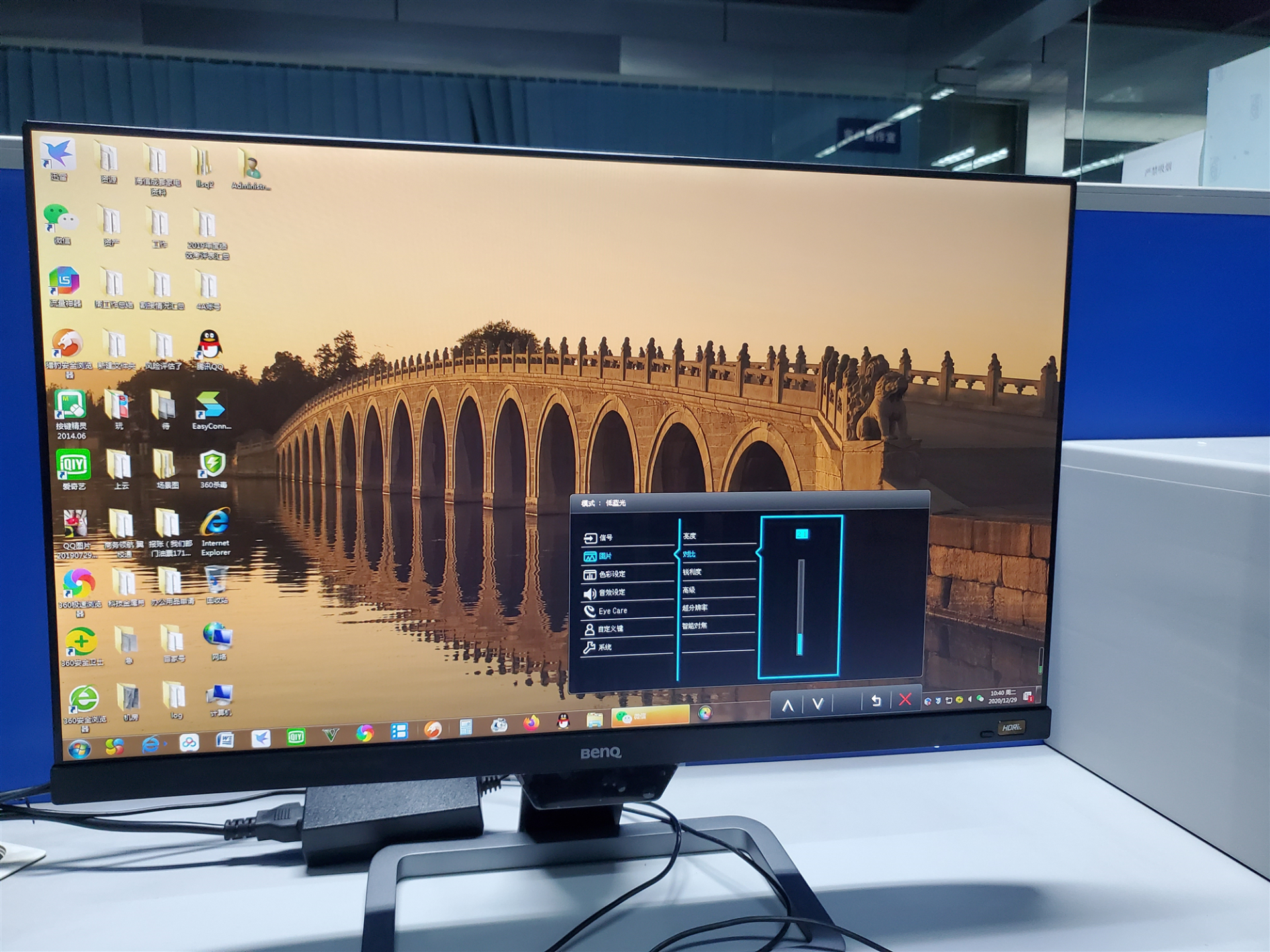Close the OSD with red X
Screen dimensions: 1270x952
click(x=906, y=699)
